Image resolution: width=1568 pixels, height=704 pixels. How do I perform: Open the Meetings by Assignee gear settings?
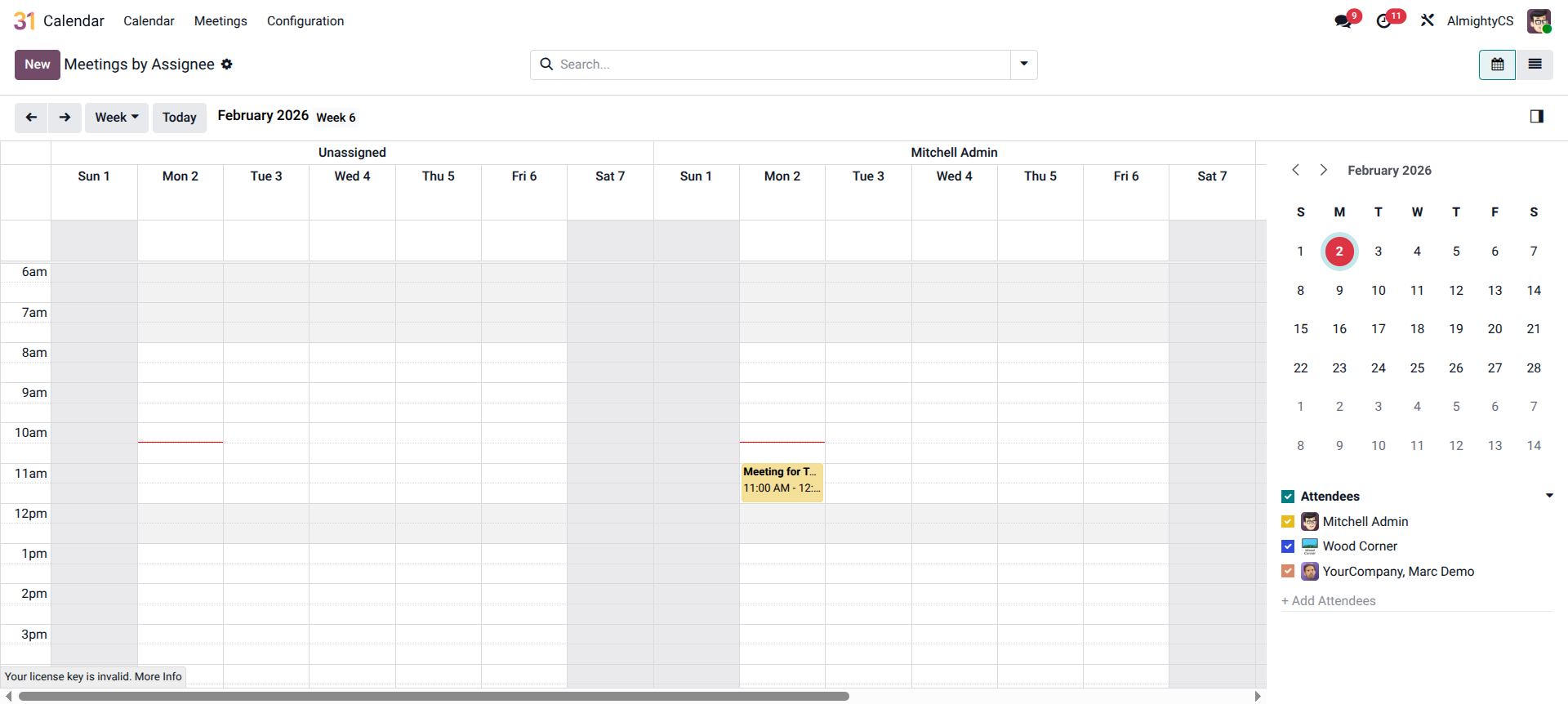pos(227,65)
